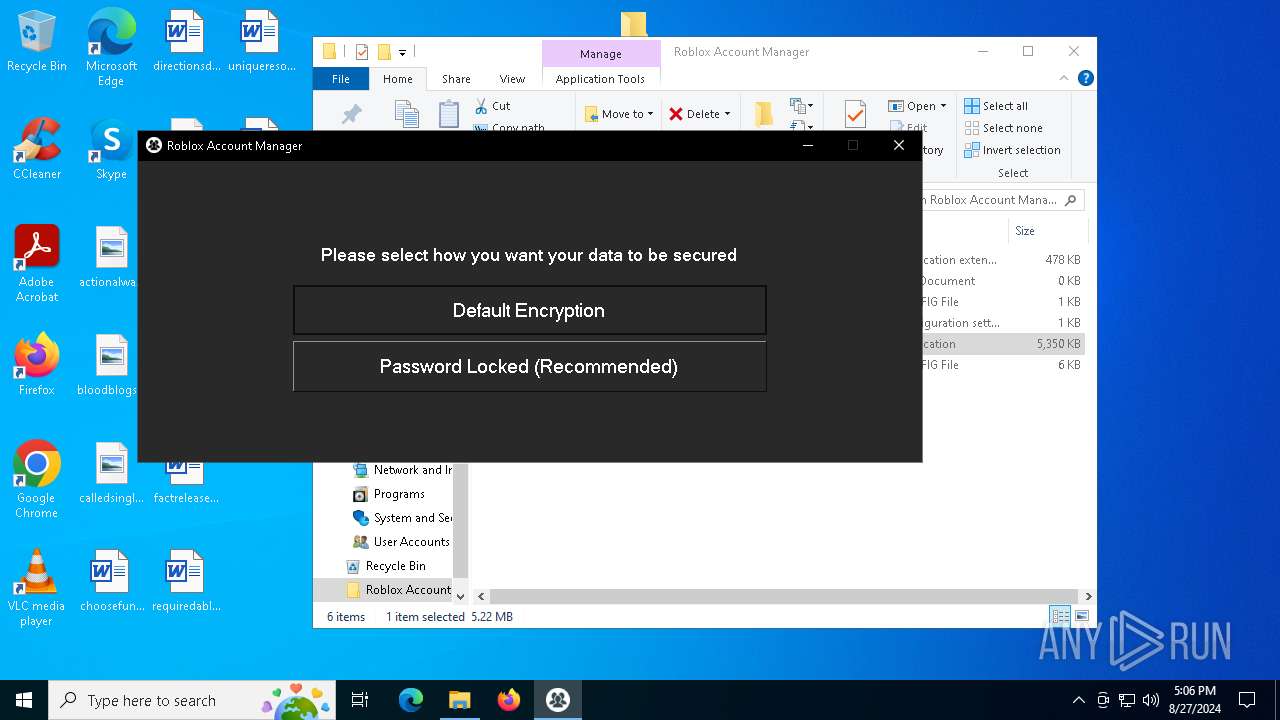This screenshot has height=720, width=1280.
Task: Select Recycle Bin in navigation pane
Action: (385, 566)
